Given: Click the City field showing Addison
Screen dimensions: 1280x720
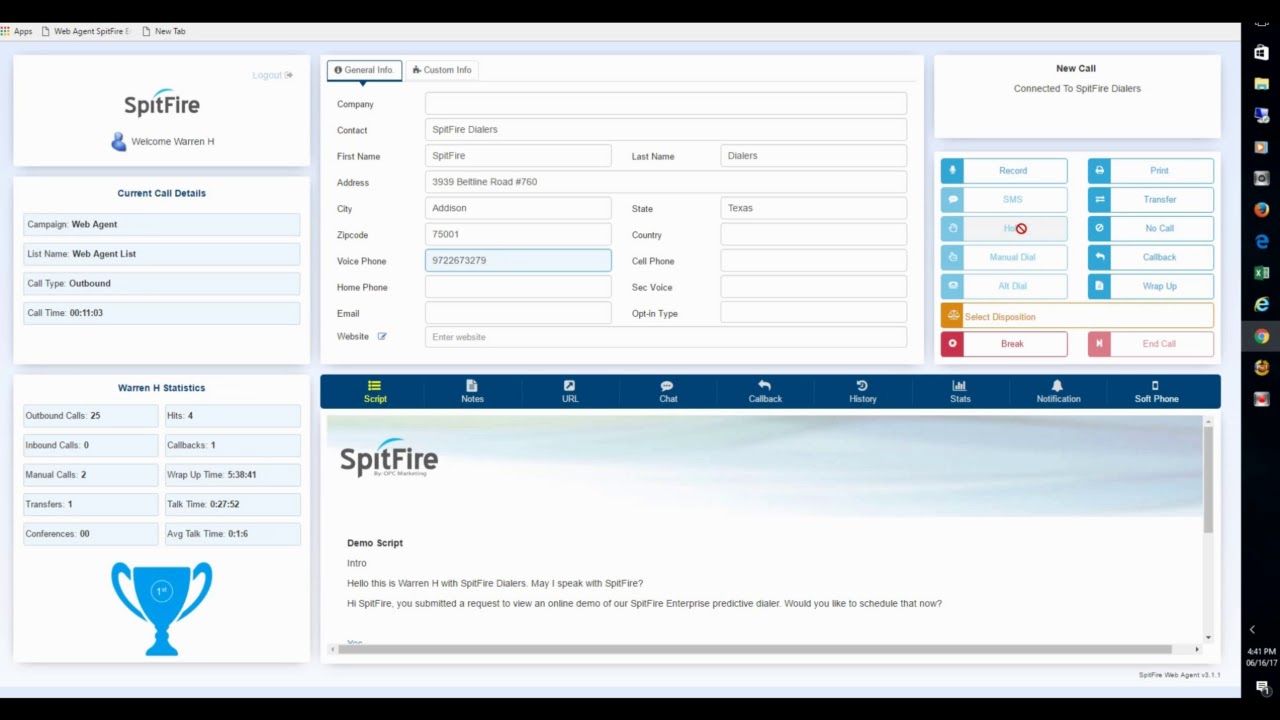Looking at the screenshot, I should (x=518, y=208).
